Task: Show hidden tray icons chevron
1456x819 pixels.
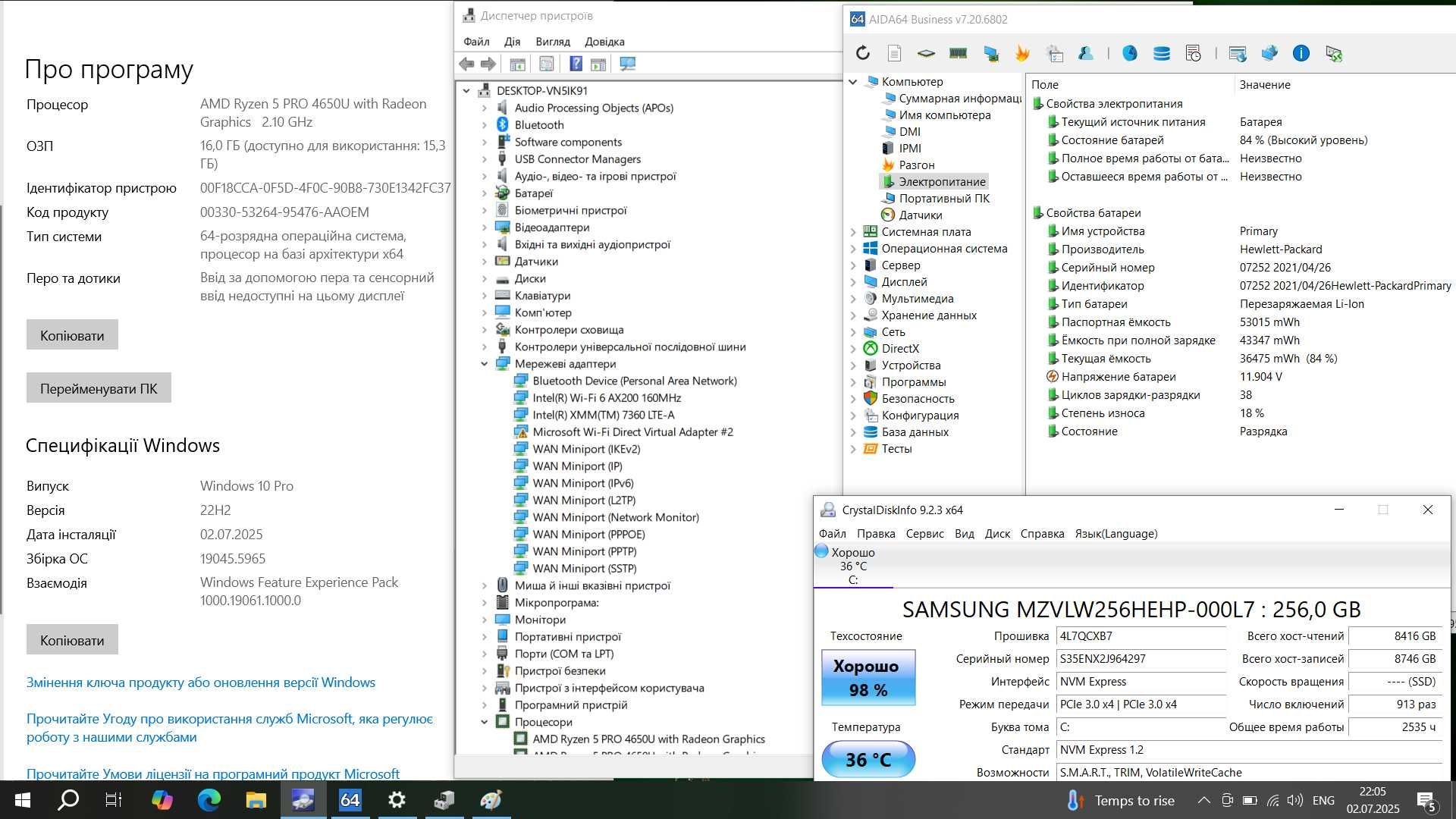Action: click(1203, 800)
